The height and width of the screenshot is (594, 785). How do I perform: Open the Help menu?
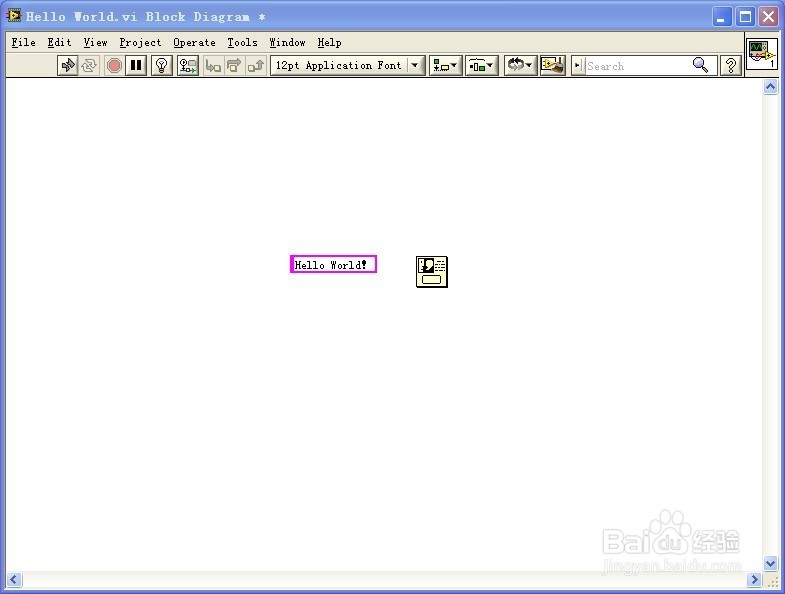pyautogui.click(x=329, y=43)
